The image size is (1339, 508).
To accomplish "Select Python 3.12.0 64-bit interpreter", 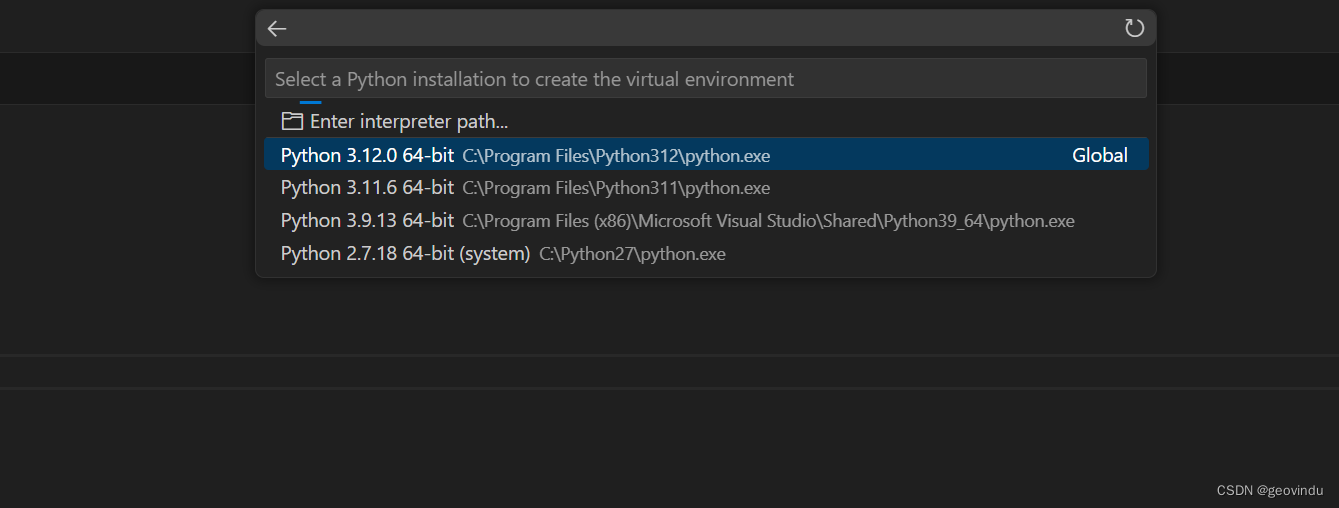I will [x=705, y=155].
